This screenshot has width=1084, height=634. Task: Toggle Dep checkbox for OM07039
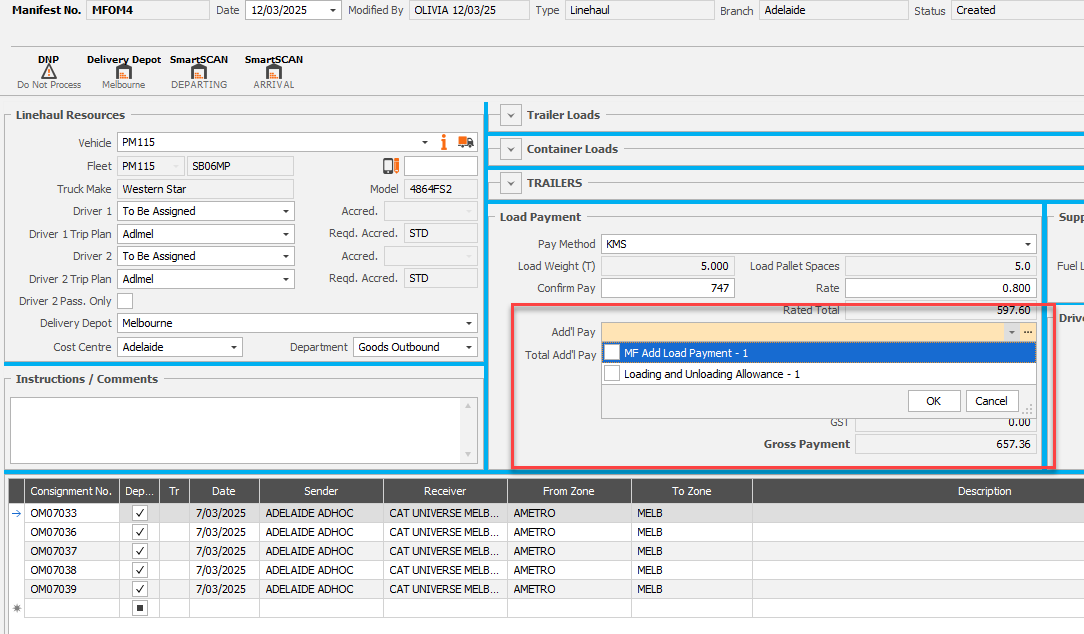(140, 590)
